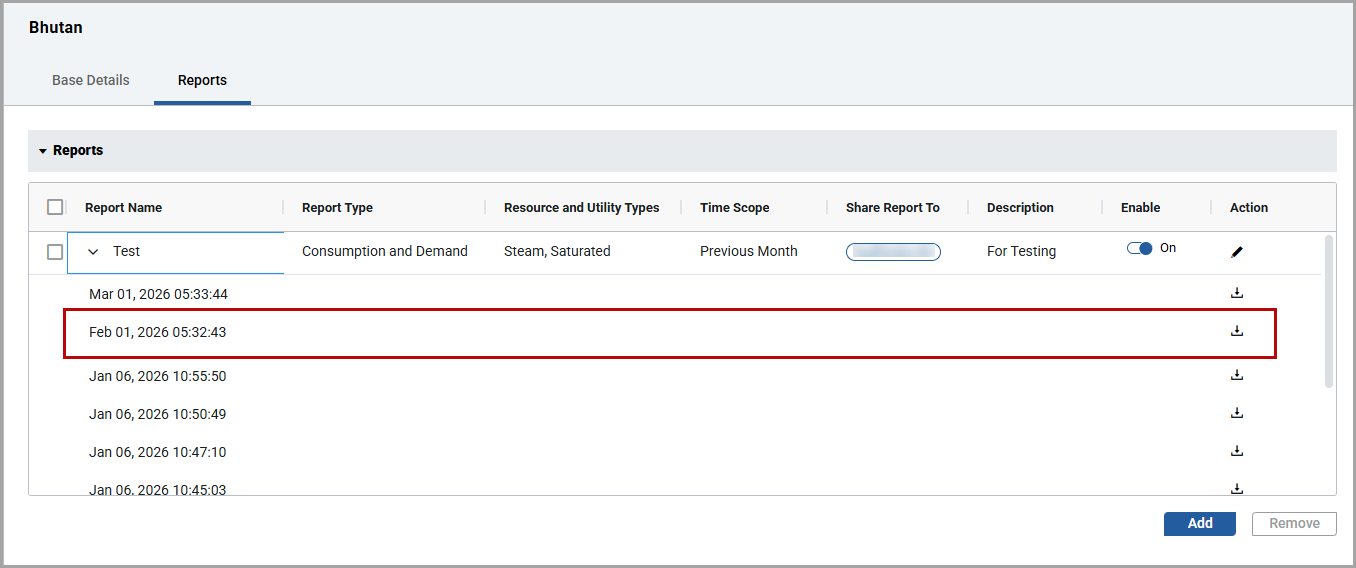
Task: Click the Jan 06, 2026 10:50:49 entry
Action: coord(158,414)
